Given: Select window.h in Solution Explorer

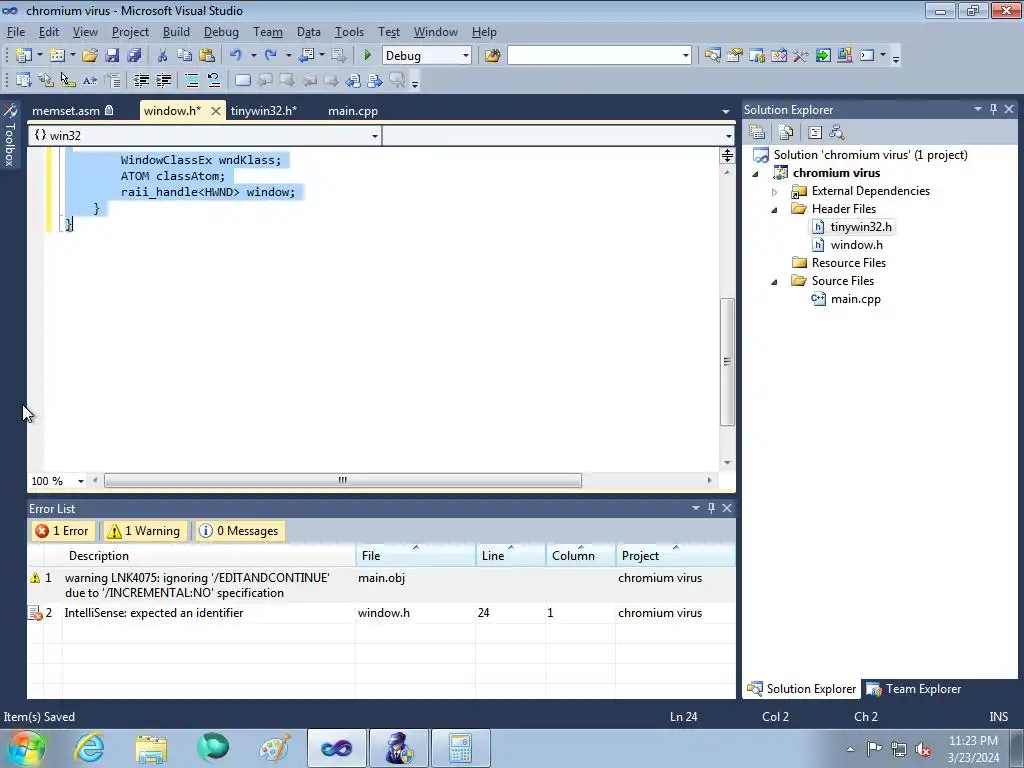Looking at the screenshot, I should pyautogui.click(x=856, y=245).
